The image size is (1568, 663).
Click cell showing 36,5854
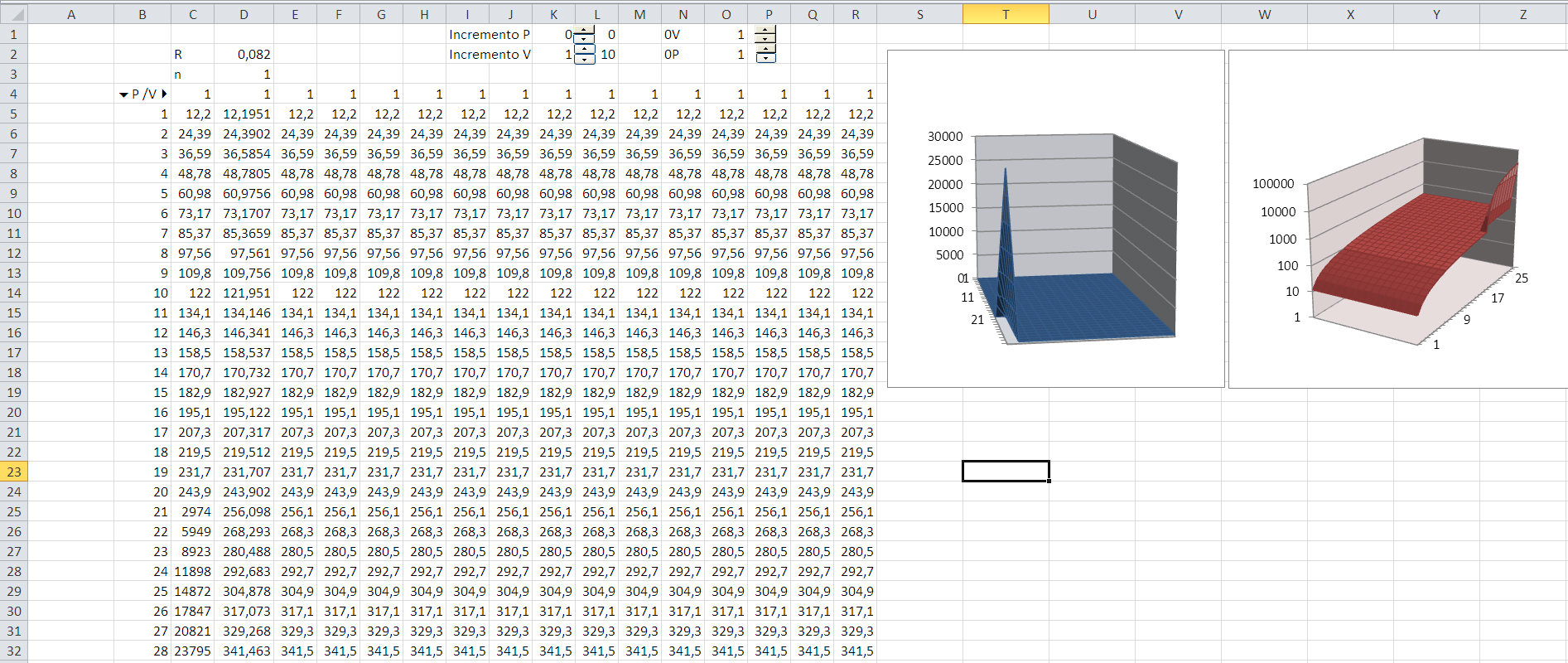(244, 153)
